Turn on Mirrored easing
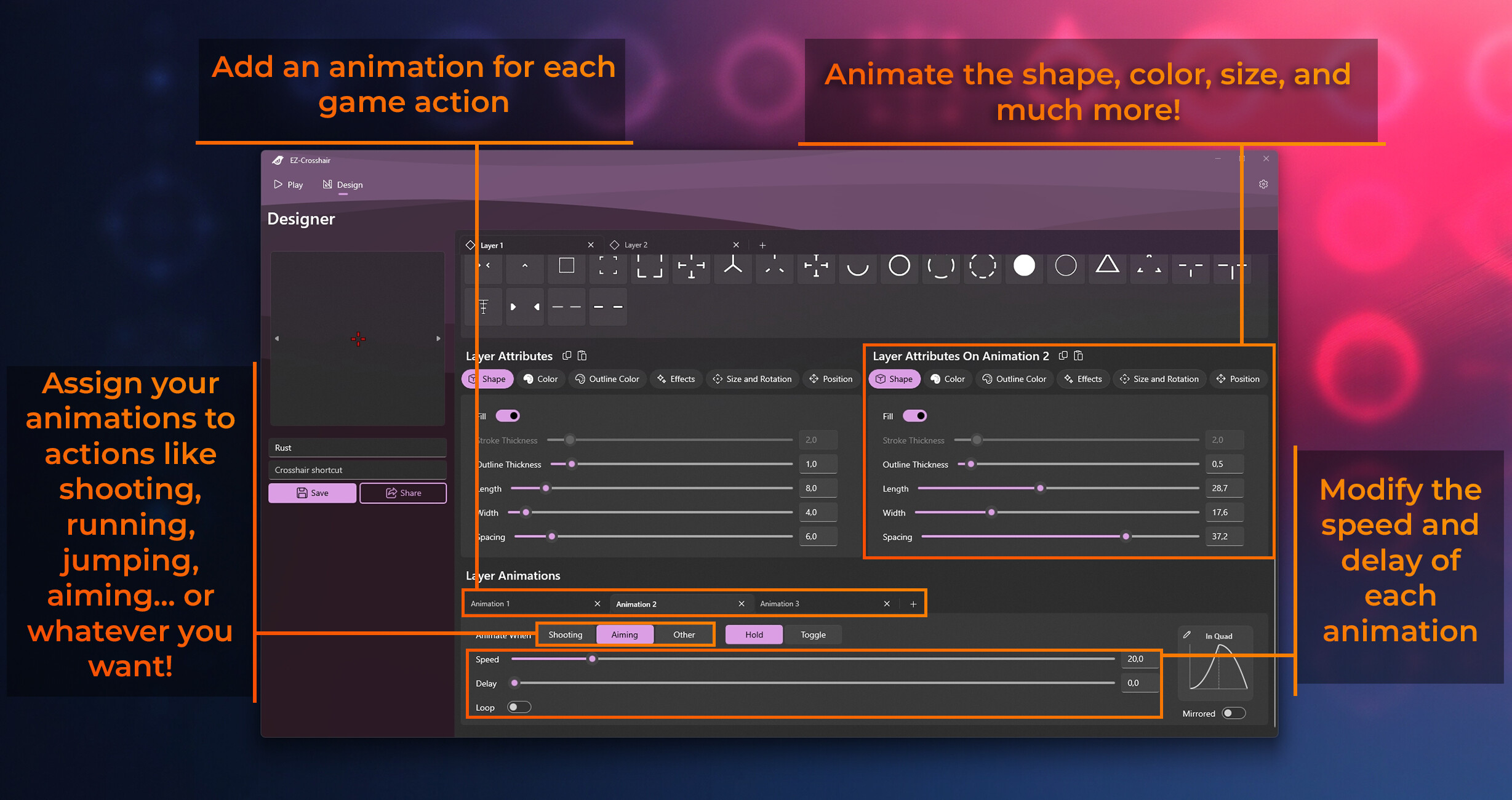This screenshot has width=1512, height=800. 1233,713
